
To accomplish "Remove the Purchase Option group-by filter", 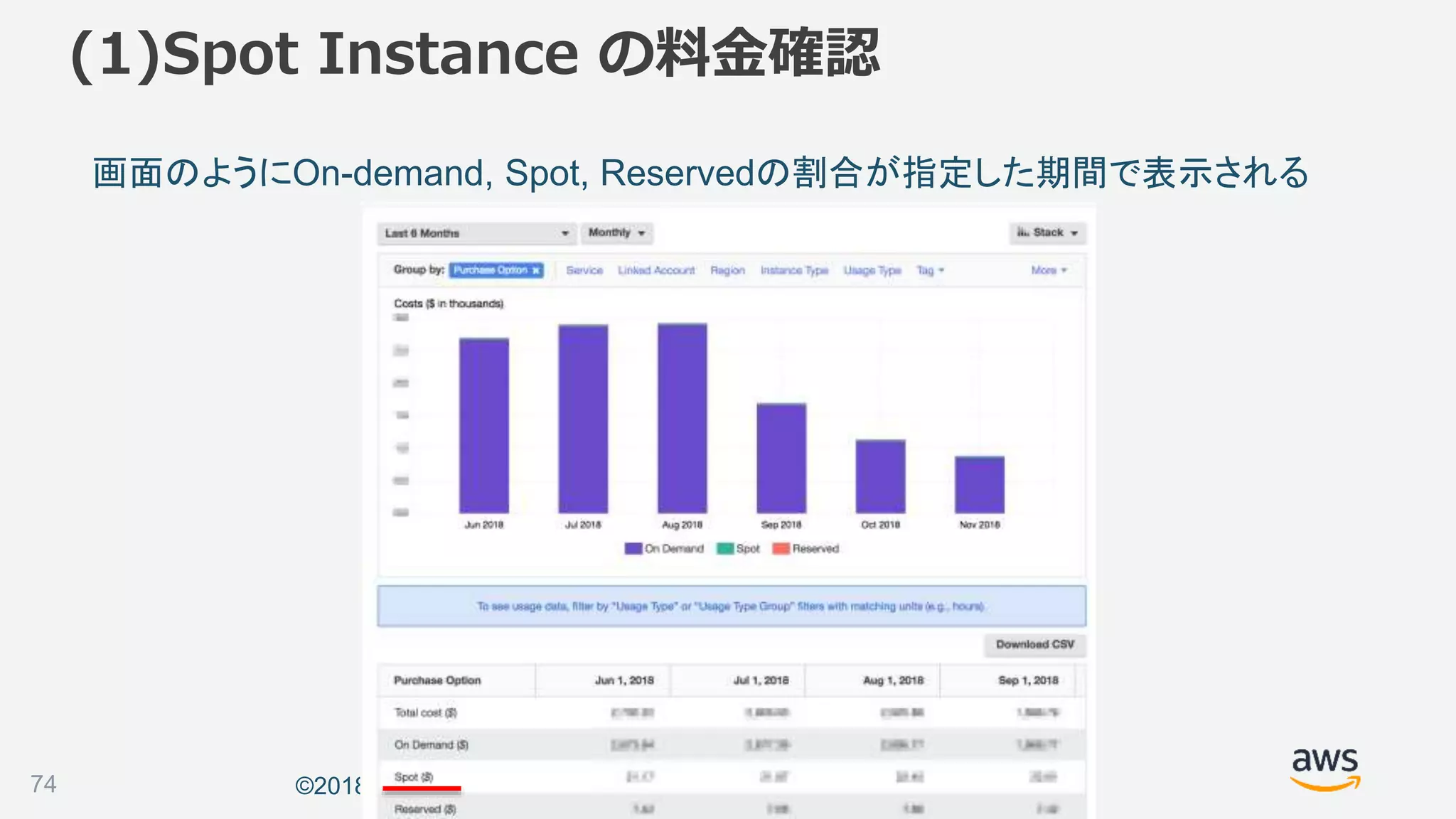I will pyautogui.click(x=536, y=270).
